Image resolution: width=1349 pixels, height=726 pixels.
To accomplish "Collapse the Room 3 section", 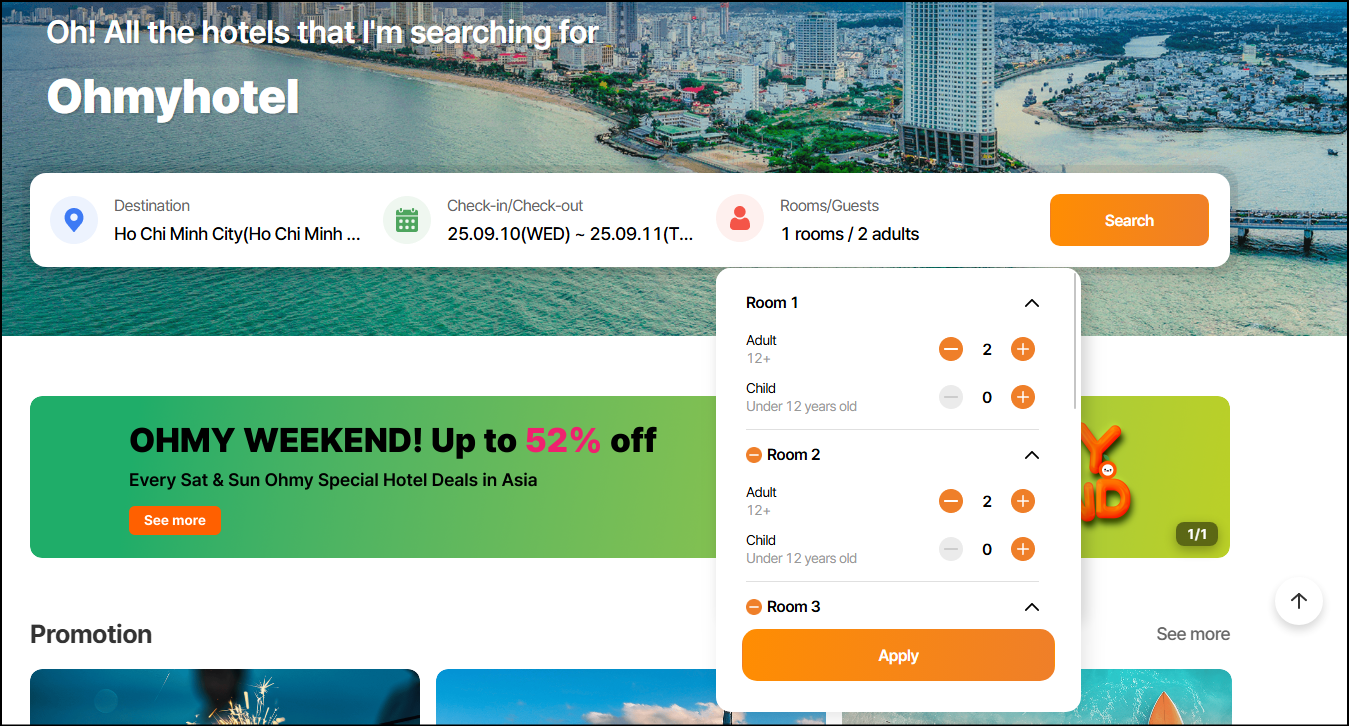I will (x=1032, y=607).
